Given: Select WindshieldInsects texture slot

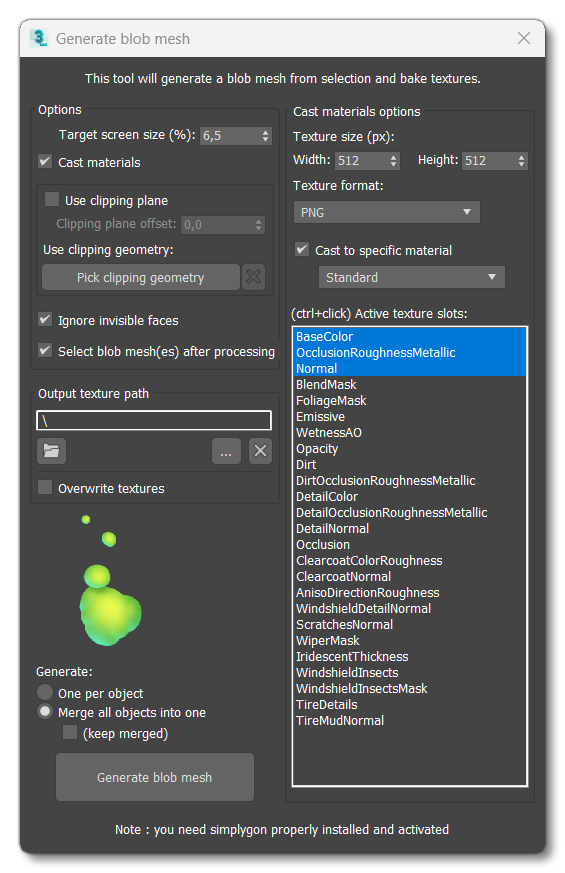Looking at the screenshot, I should coord(410,673).
